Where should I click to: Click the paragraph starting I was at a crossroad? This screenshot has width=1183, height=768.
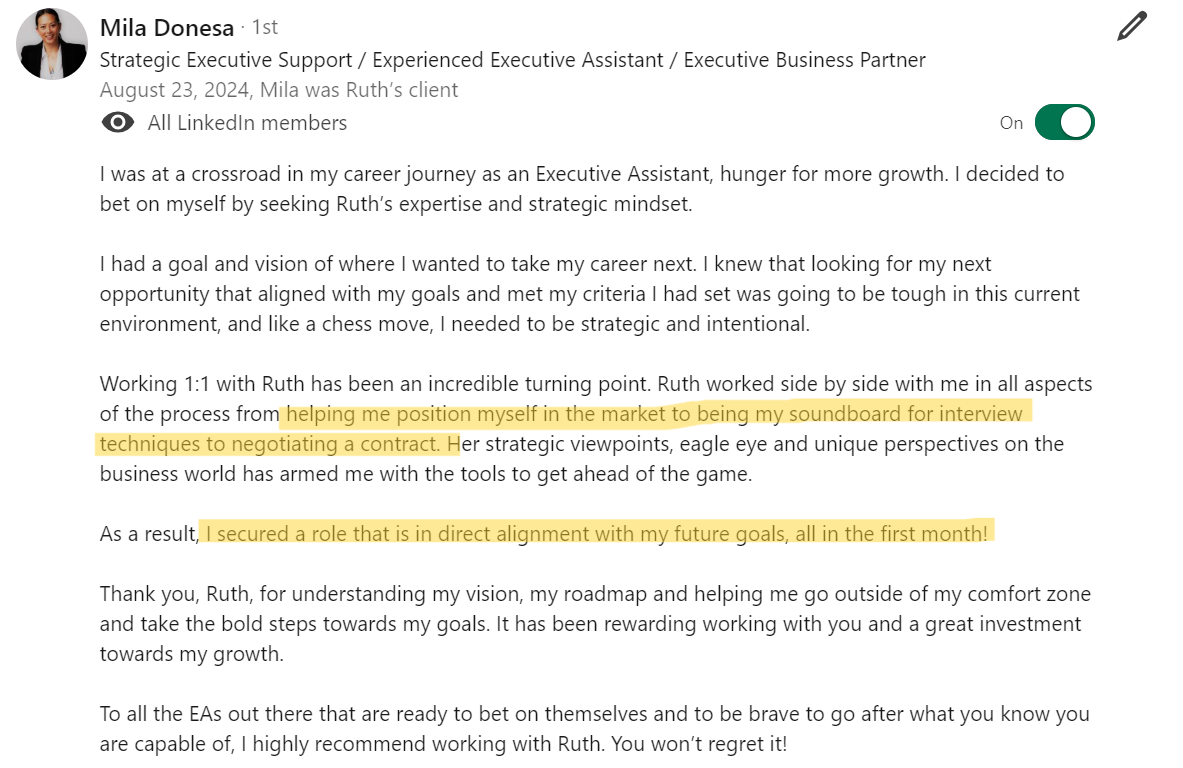click(x=582, y=189)
